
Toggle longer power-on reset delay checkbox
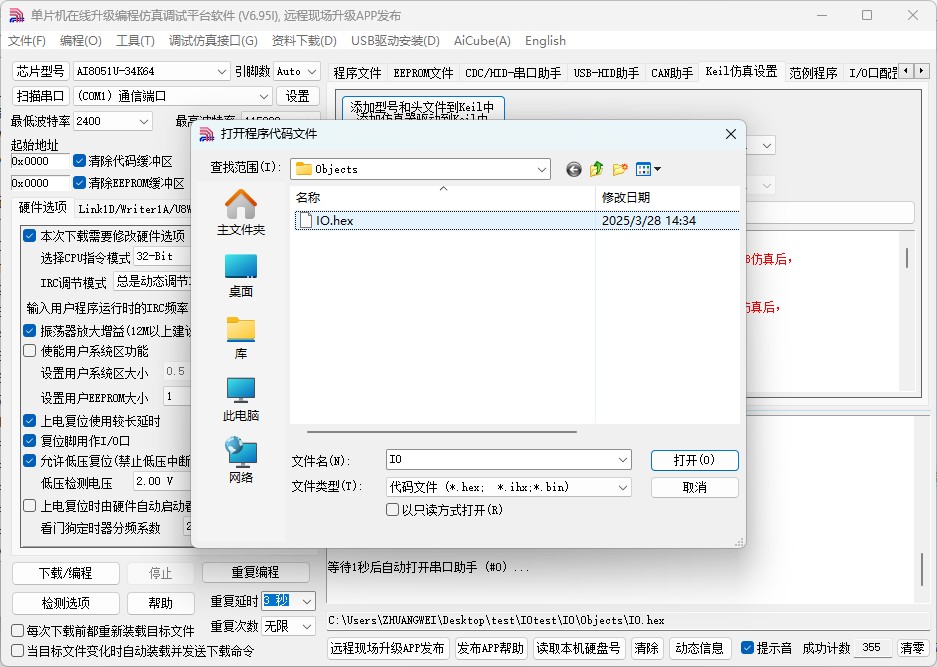(x=29, y=421)
